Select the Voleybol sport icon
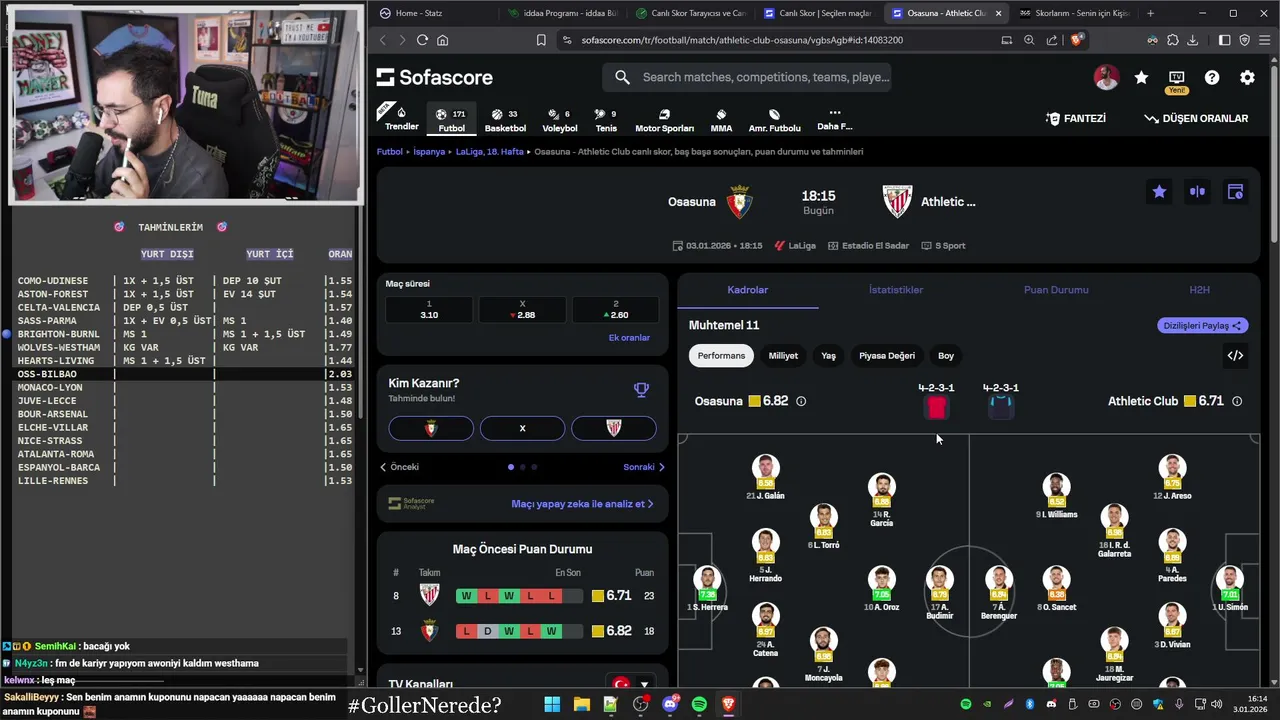The image size is (1280, 720). (x=560, y=120)
